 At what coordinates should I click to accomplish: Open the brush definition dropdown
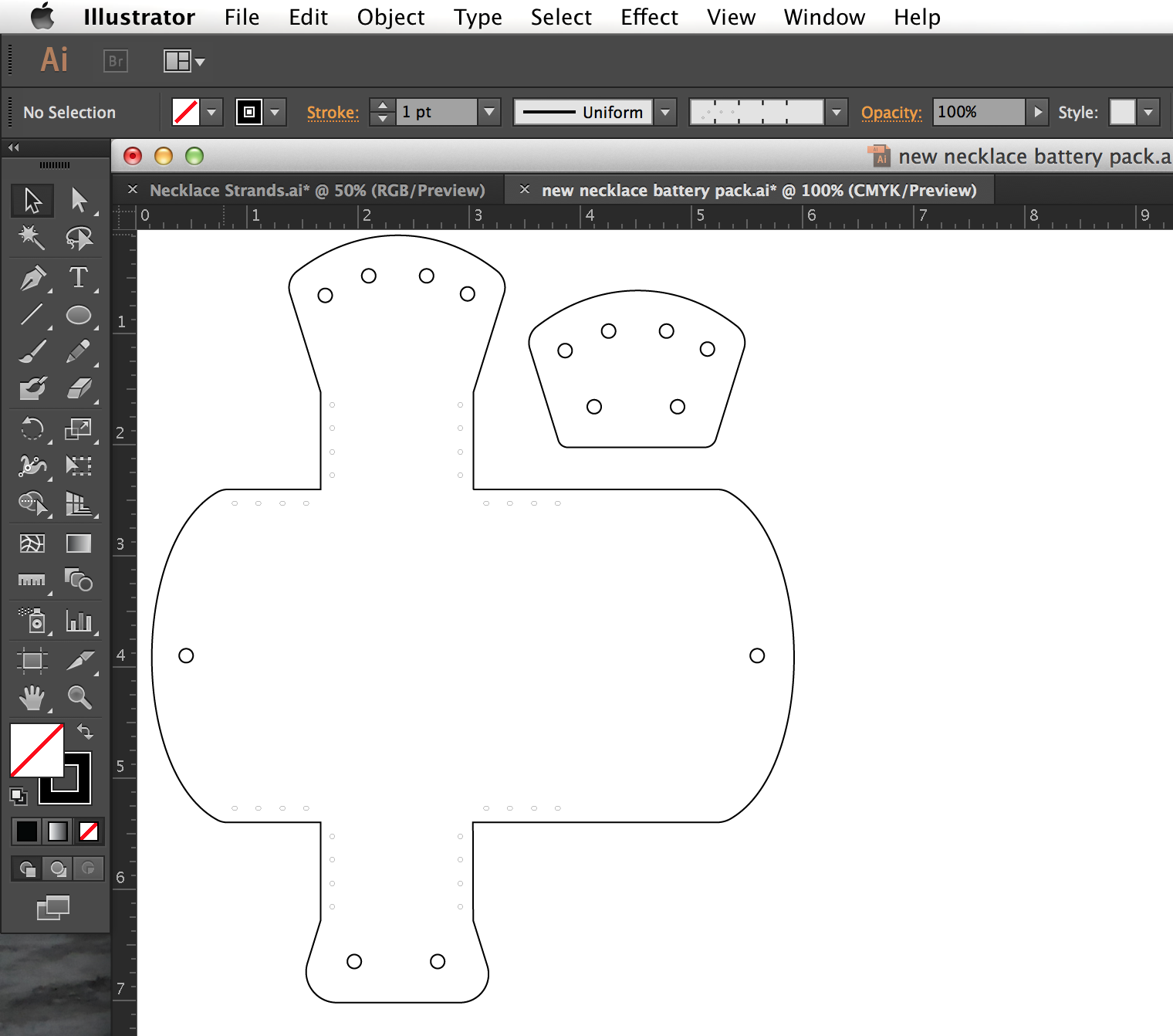(x=836, y=112)
